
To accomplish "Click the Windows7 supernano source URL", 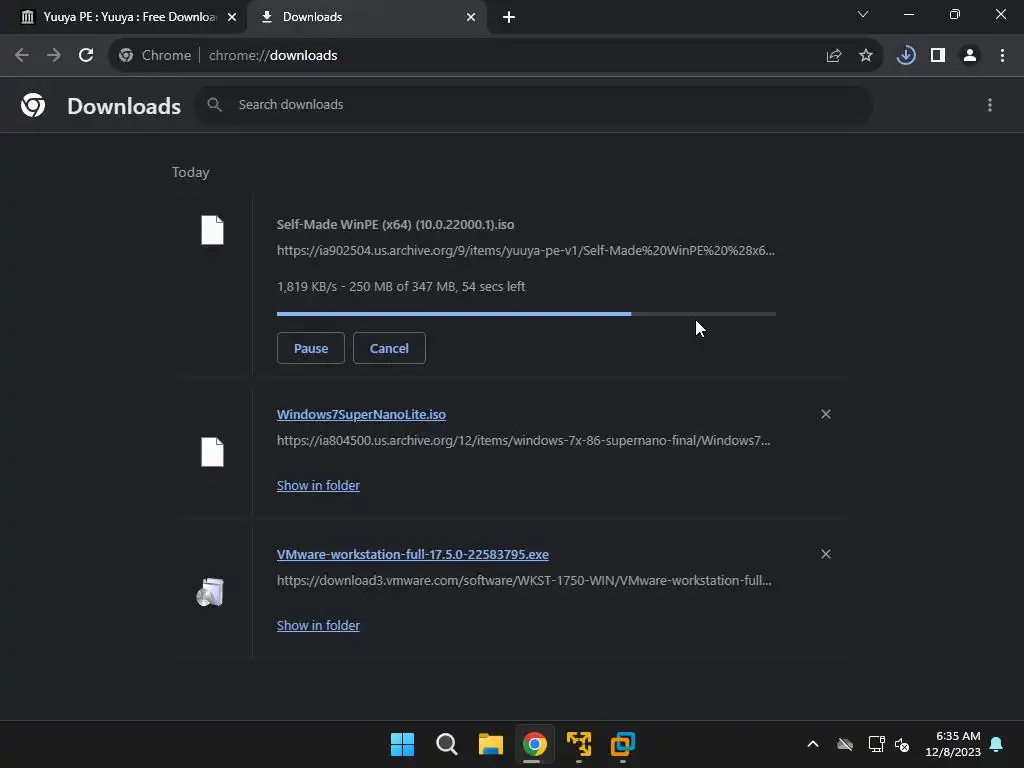I will coord(524,441).
